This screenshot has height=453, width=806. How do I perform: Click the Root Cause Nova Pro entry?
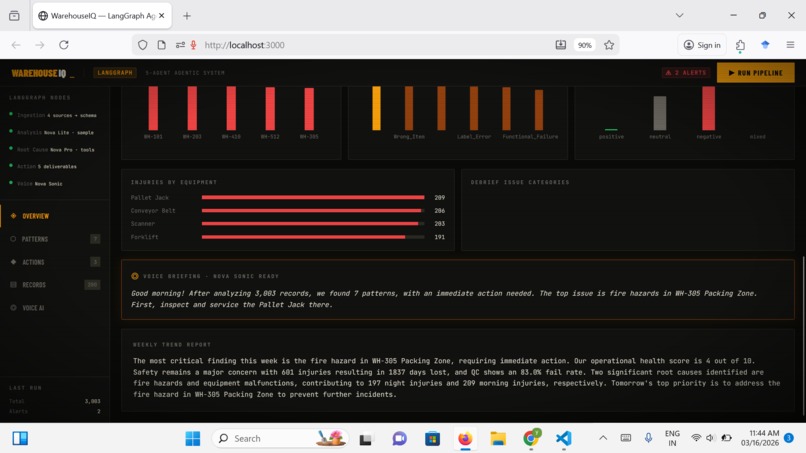52,150
